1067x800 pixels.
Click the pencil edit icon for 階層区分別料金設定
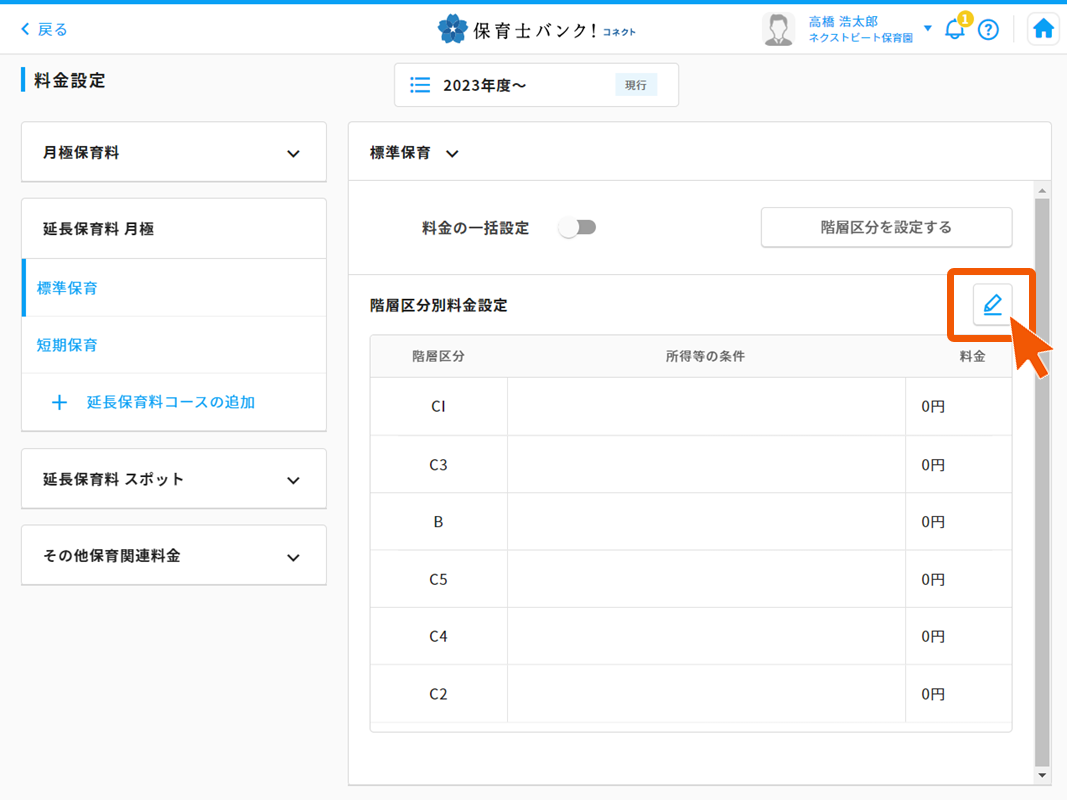992,305
